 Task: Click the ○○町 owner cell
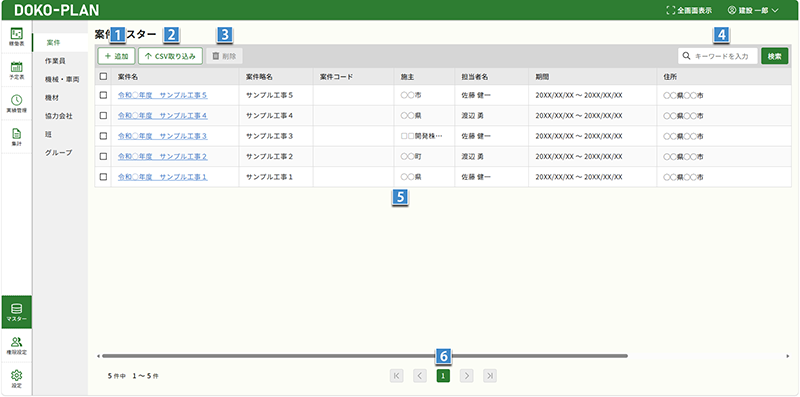pyautogui.click(x=424, y=156)
